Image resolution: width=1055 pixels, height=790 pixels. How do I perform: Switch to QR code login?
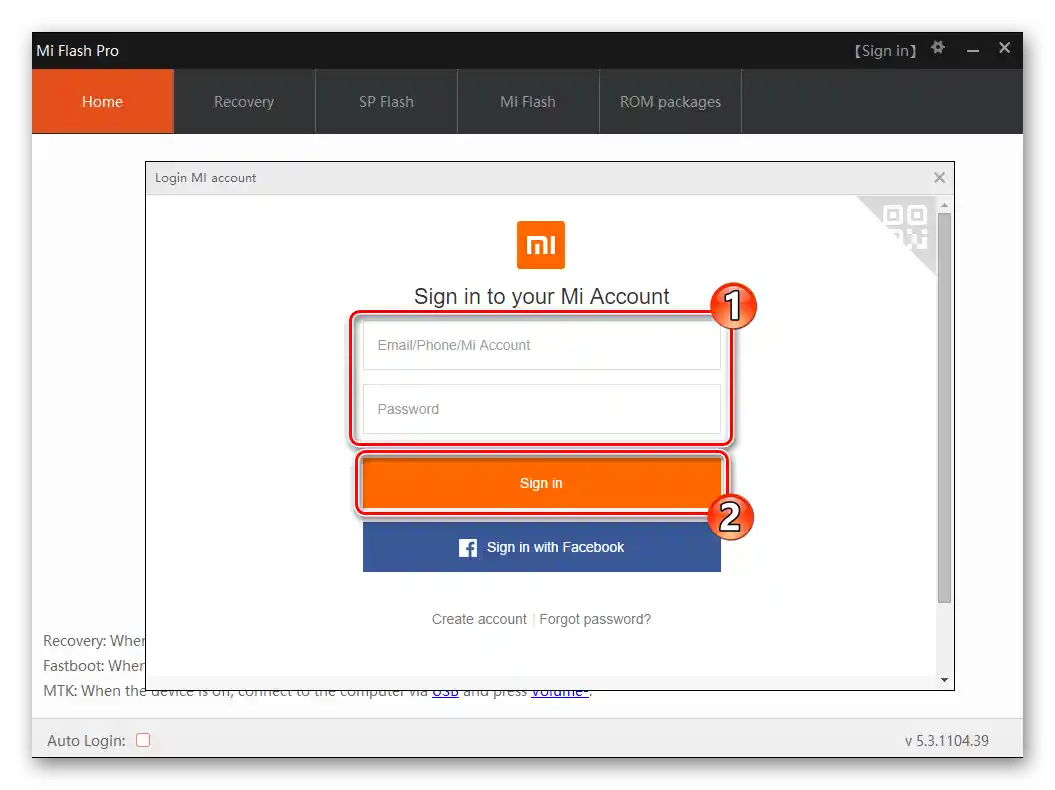tap(906, 227)
